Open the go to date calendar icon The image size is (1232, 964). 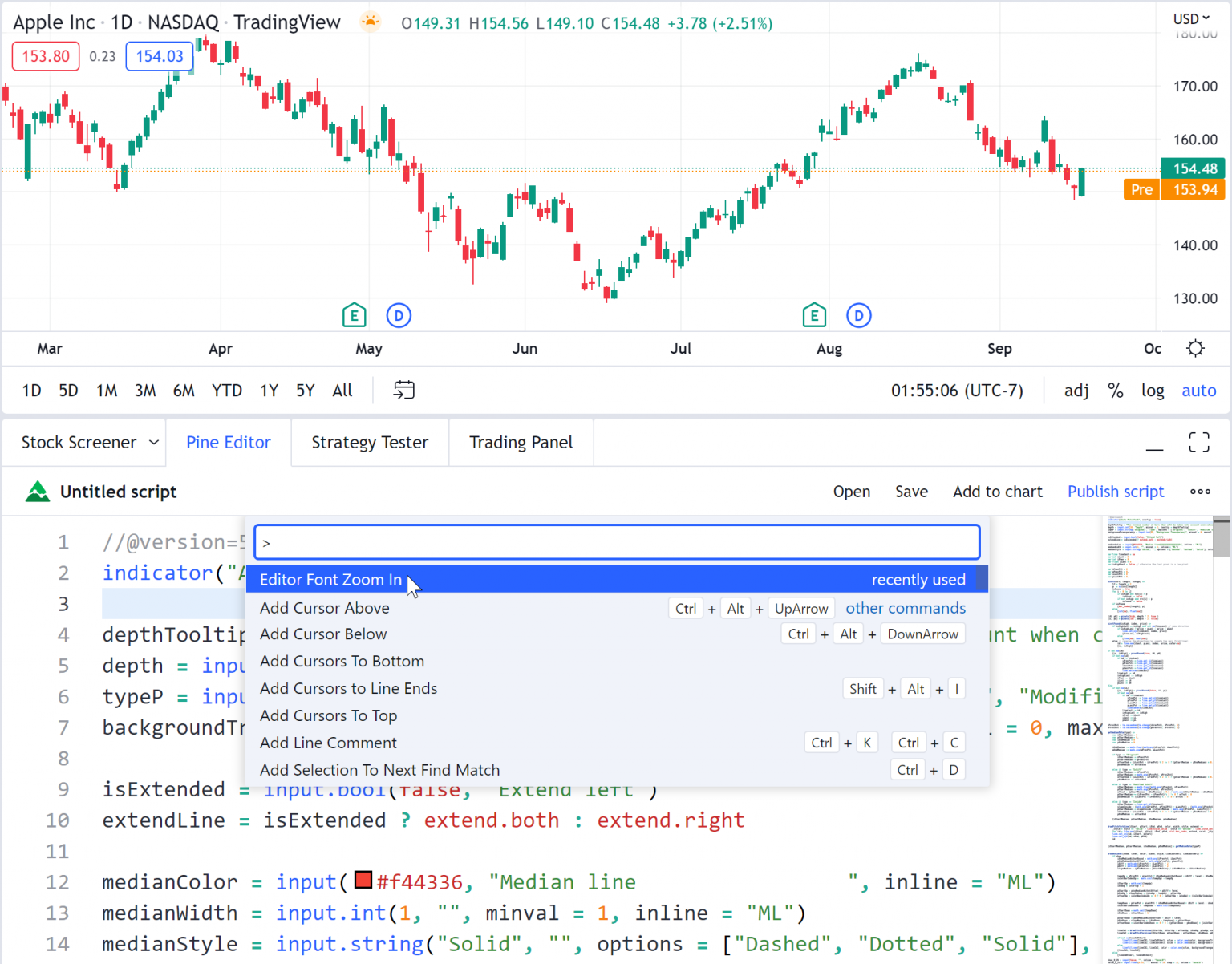(x=404, y=391)
